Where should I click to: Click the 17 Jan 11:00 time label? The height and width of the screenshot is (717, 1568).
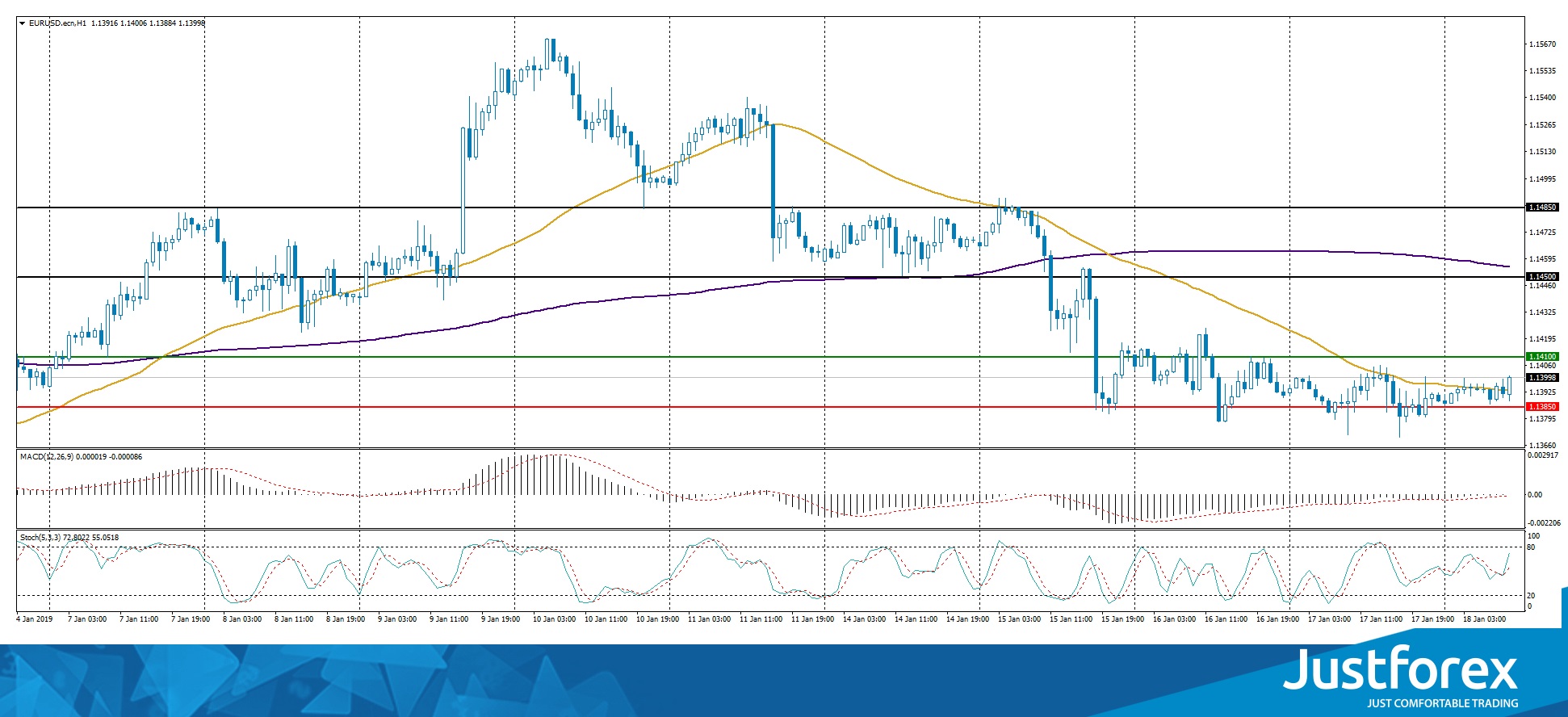(1381, 619)
